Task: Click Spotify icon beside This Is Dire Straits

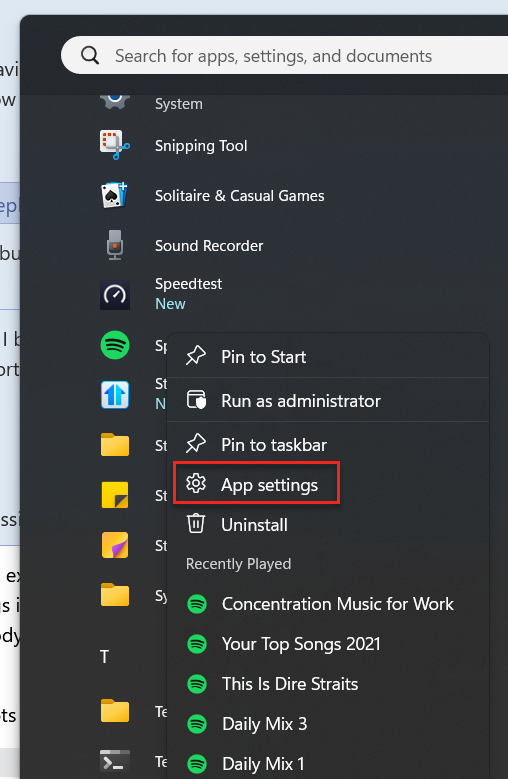Action: tap(197, 684)
